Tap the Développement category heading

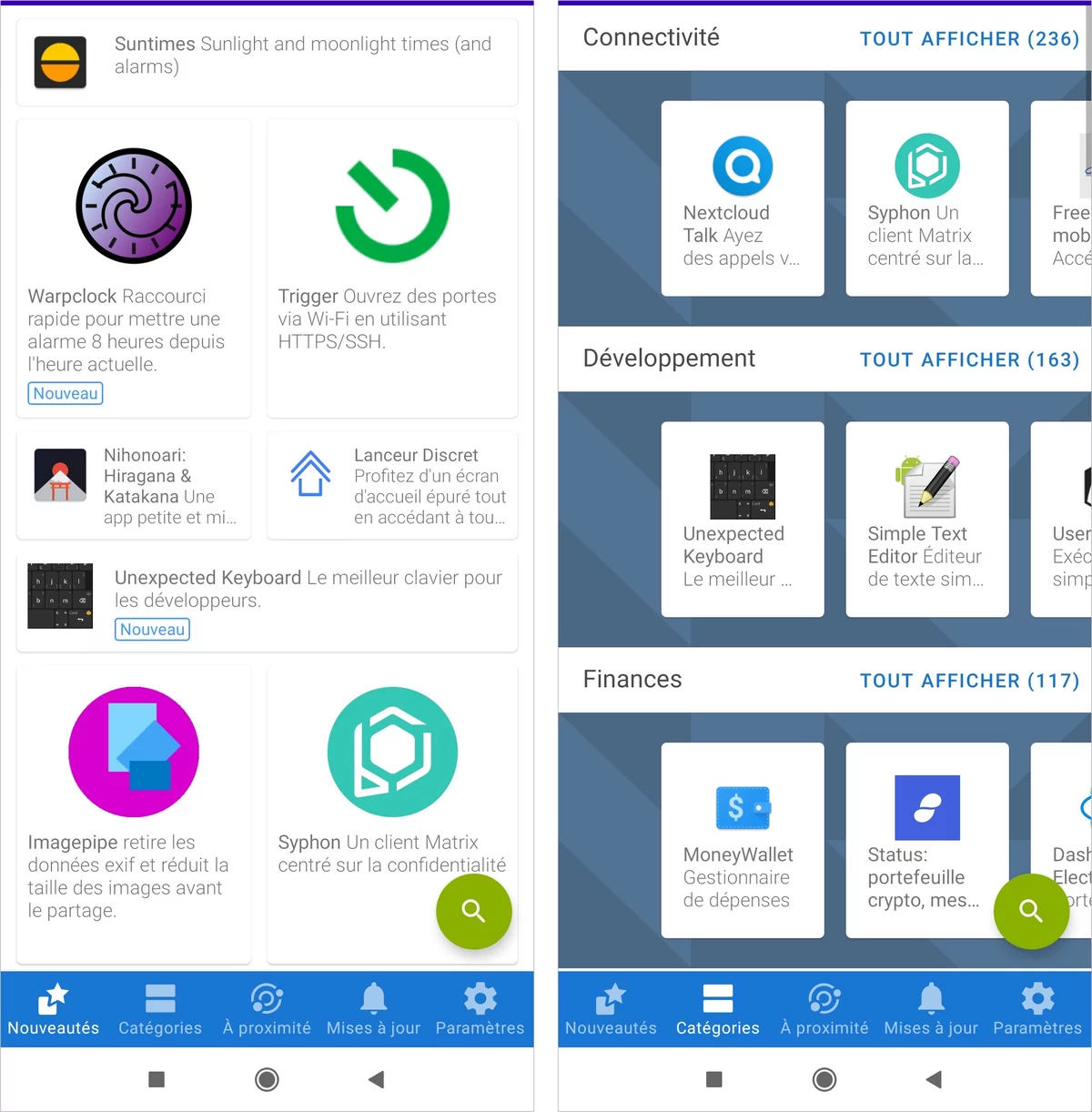pyautogui.click(x=669, y=359)
